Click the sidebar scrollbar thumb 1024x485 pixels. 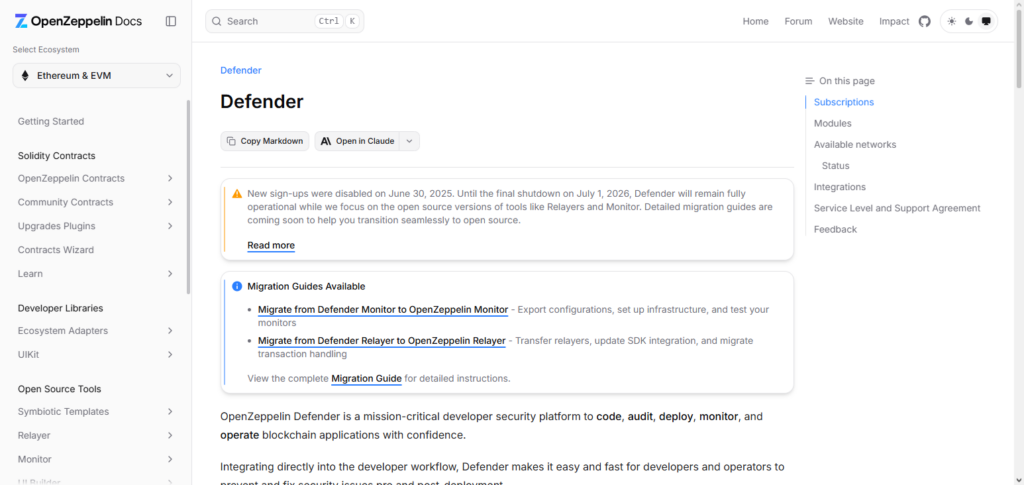click(189, 197)
